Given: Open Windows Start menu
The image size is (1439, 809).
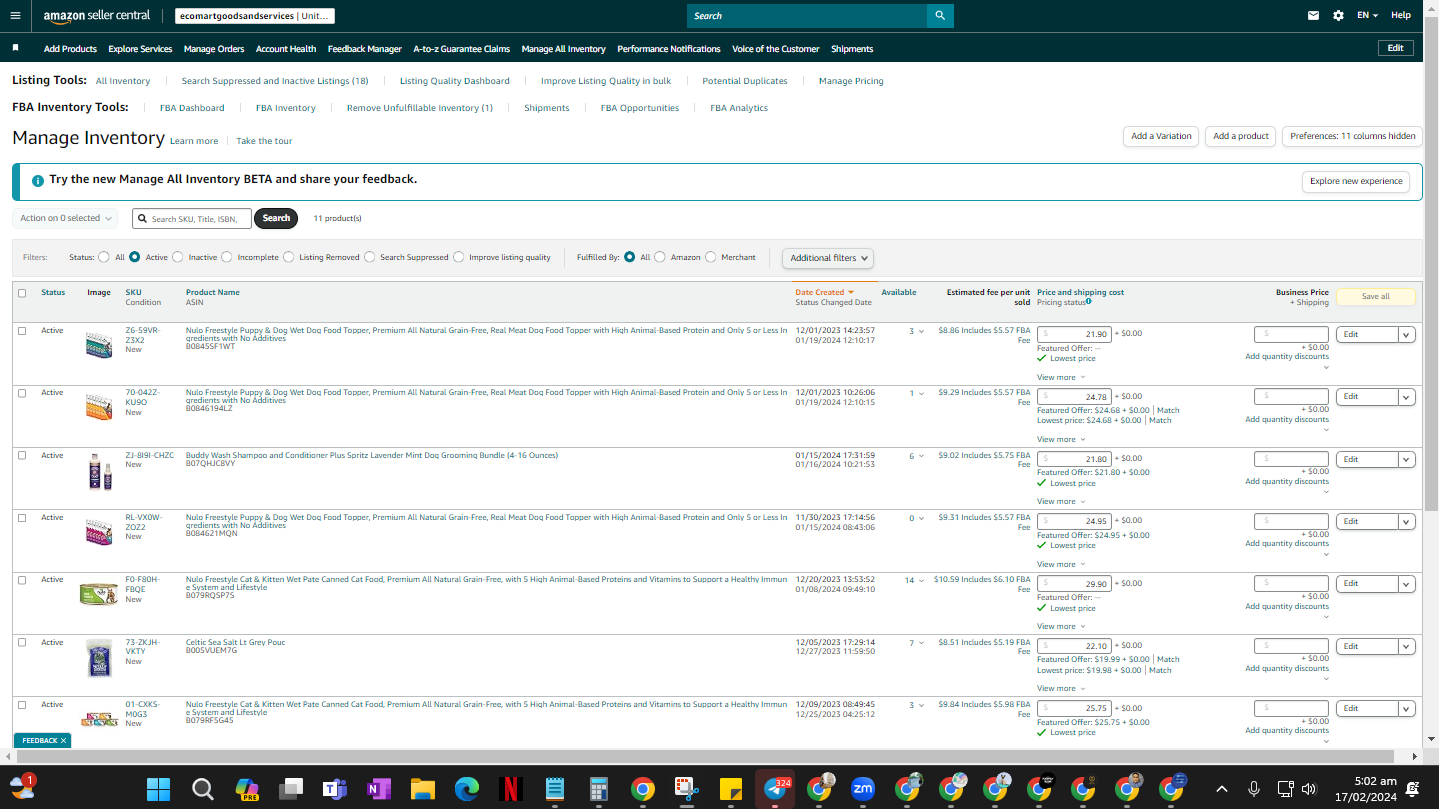Looking at the screenshot, I should pyautogui.click(x=158, y=789).
